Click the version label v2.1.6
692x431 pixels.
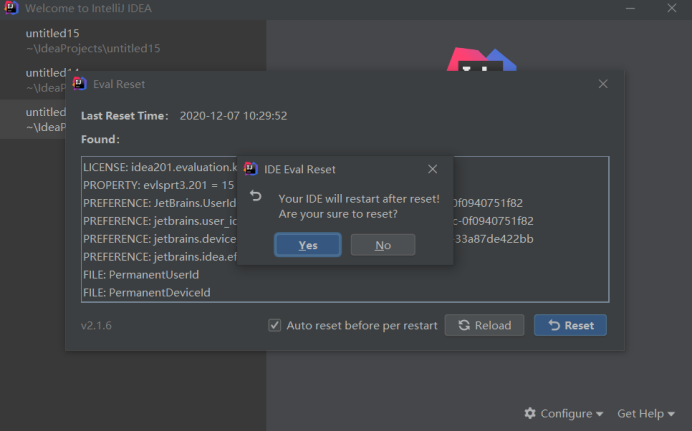(96, 326)
